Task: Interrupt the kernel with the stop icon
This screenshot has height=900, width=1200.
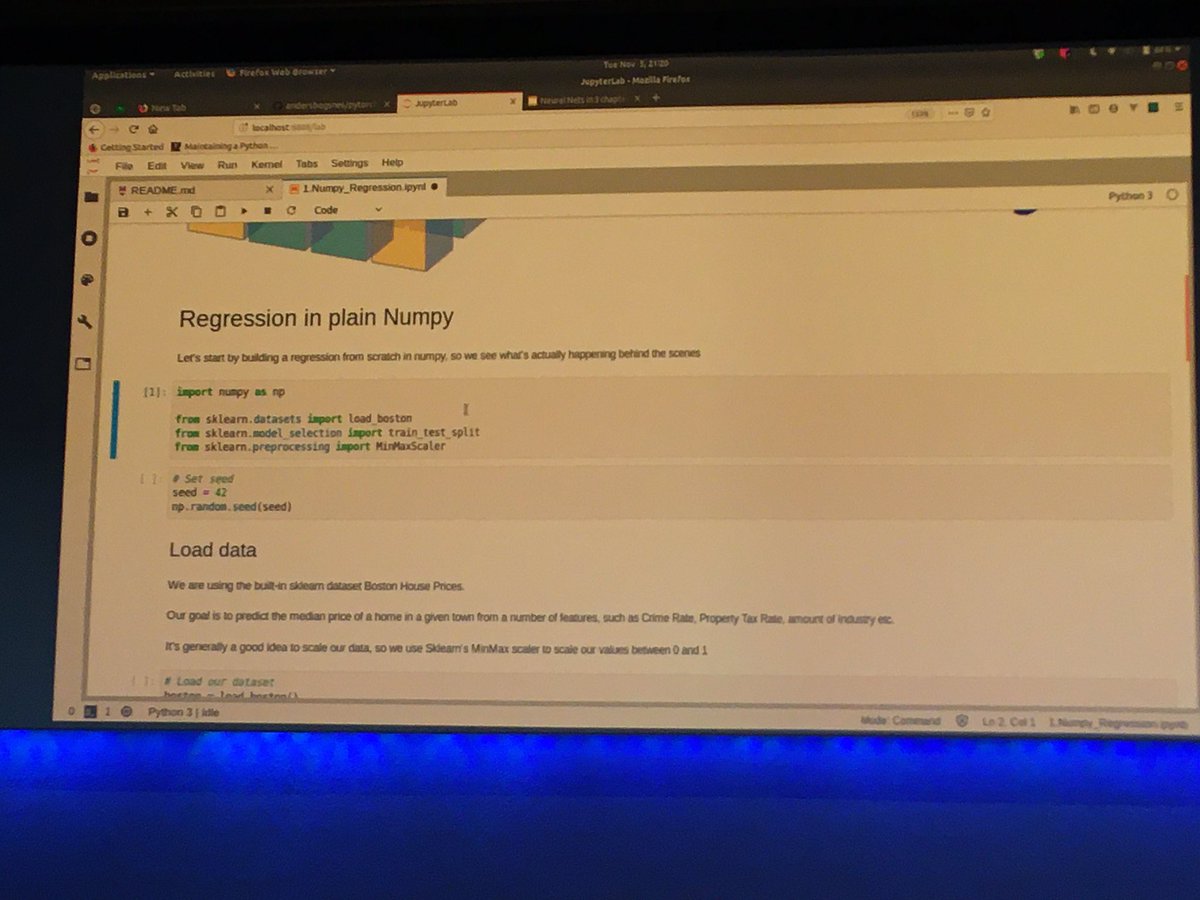Action: tap(267, 211)
